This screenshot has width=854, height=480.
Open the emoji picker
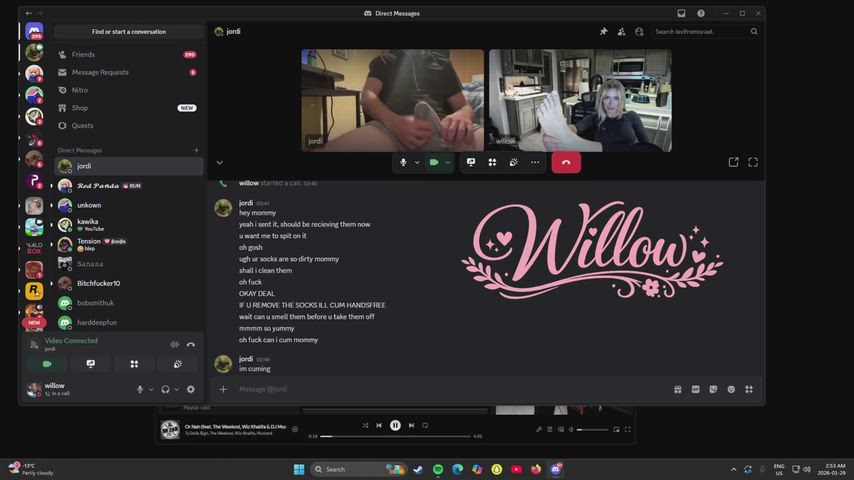tap(731, 389)
